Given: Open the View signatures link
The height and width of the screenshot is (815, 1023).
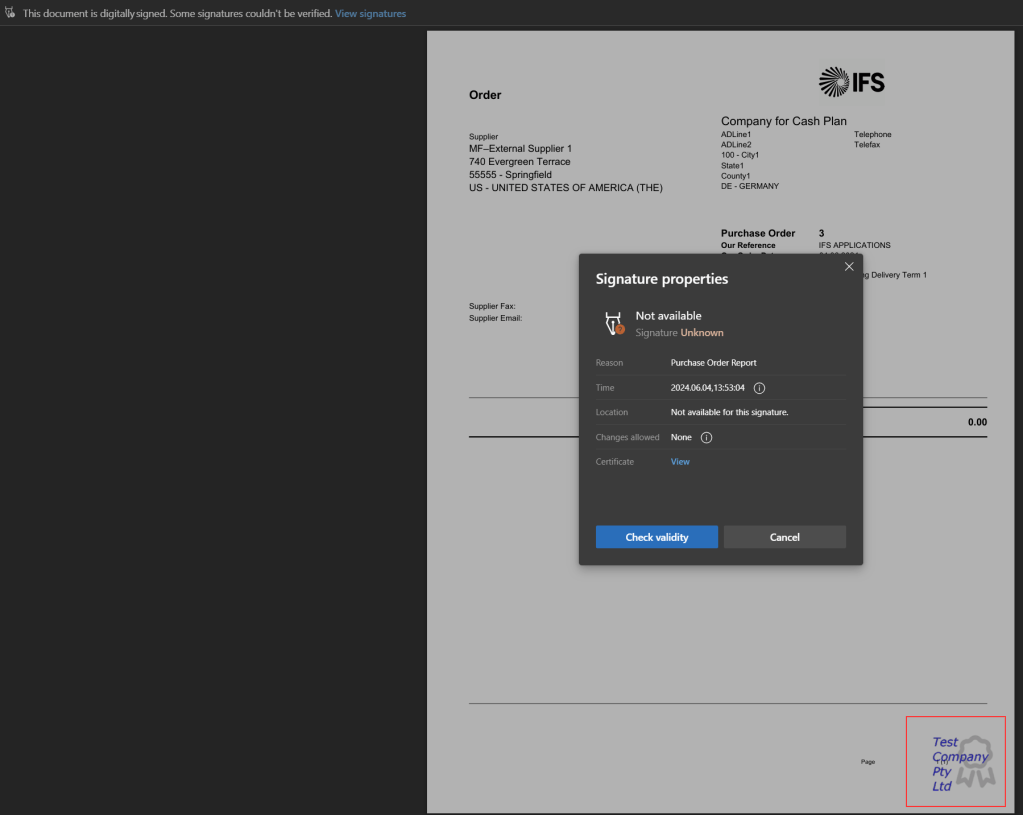Looking at the screenshot, I should 370,13.
